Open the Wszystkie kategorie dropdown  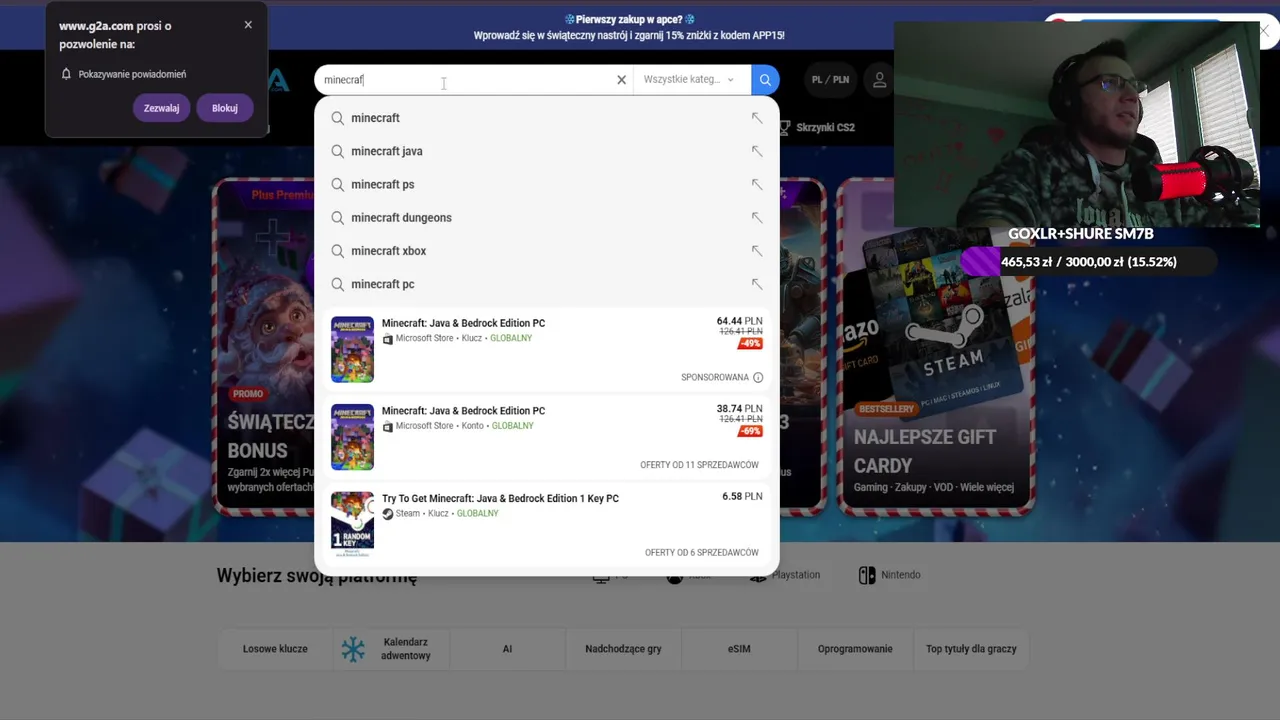click(x=689, y=80)
